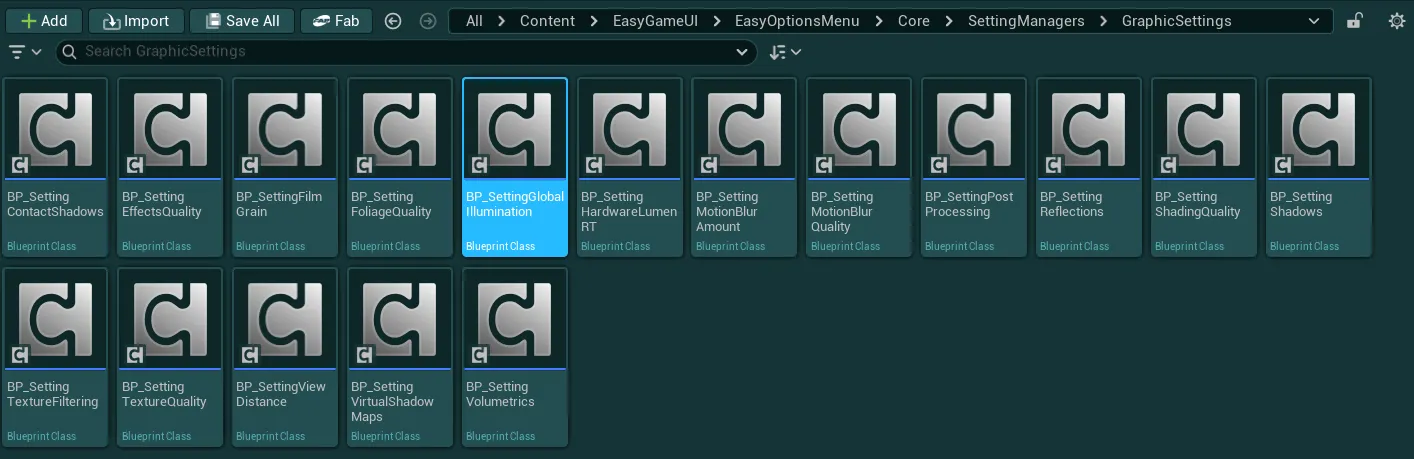This screenshot has width=1414, height=459.
Task: Select the BP_SettingShadows asset
Action: [1319, 167]
